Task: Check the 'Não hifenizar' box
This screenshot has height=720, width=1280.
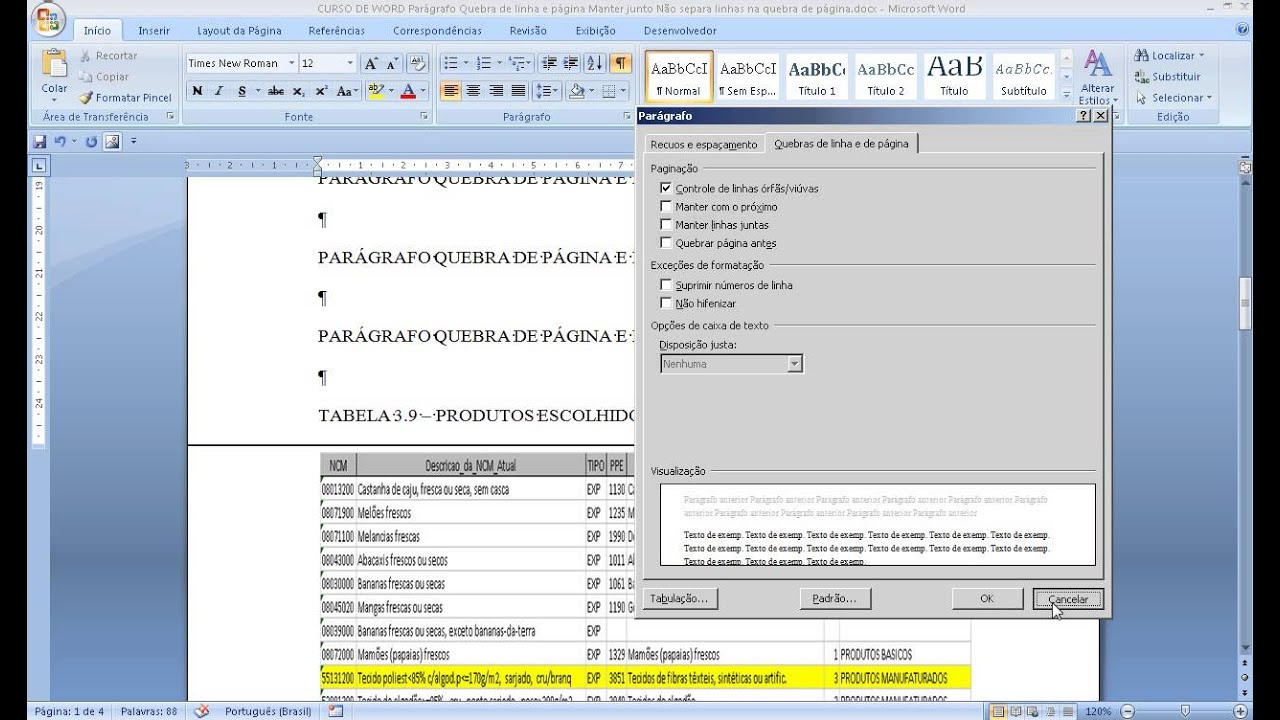Action: (666, 303)
